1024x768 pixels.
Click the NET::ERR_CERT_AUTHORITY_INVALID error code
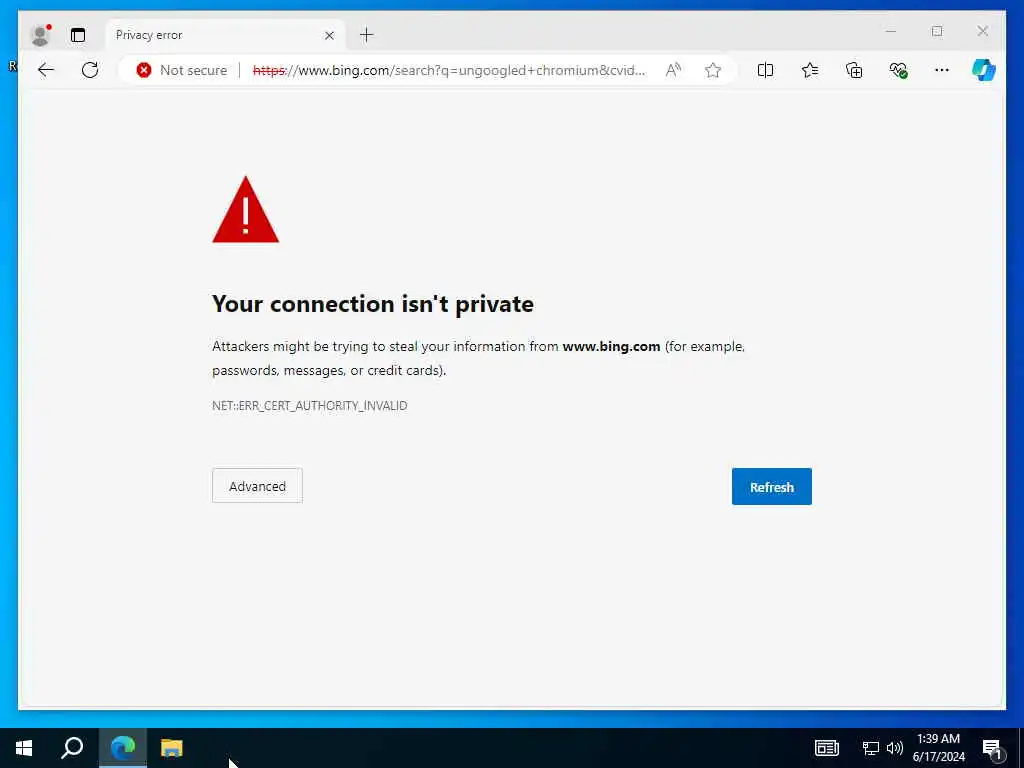(x=310, y=406)
